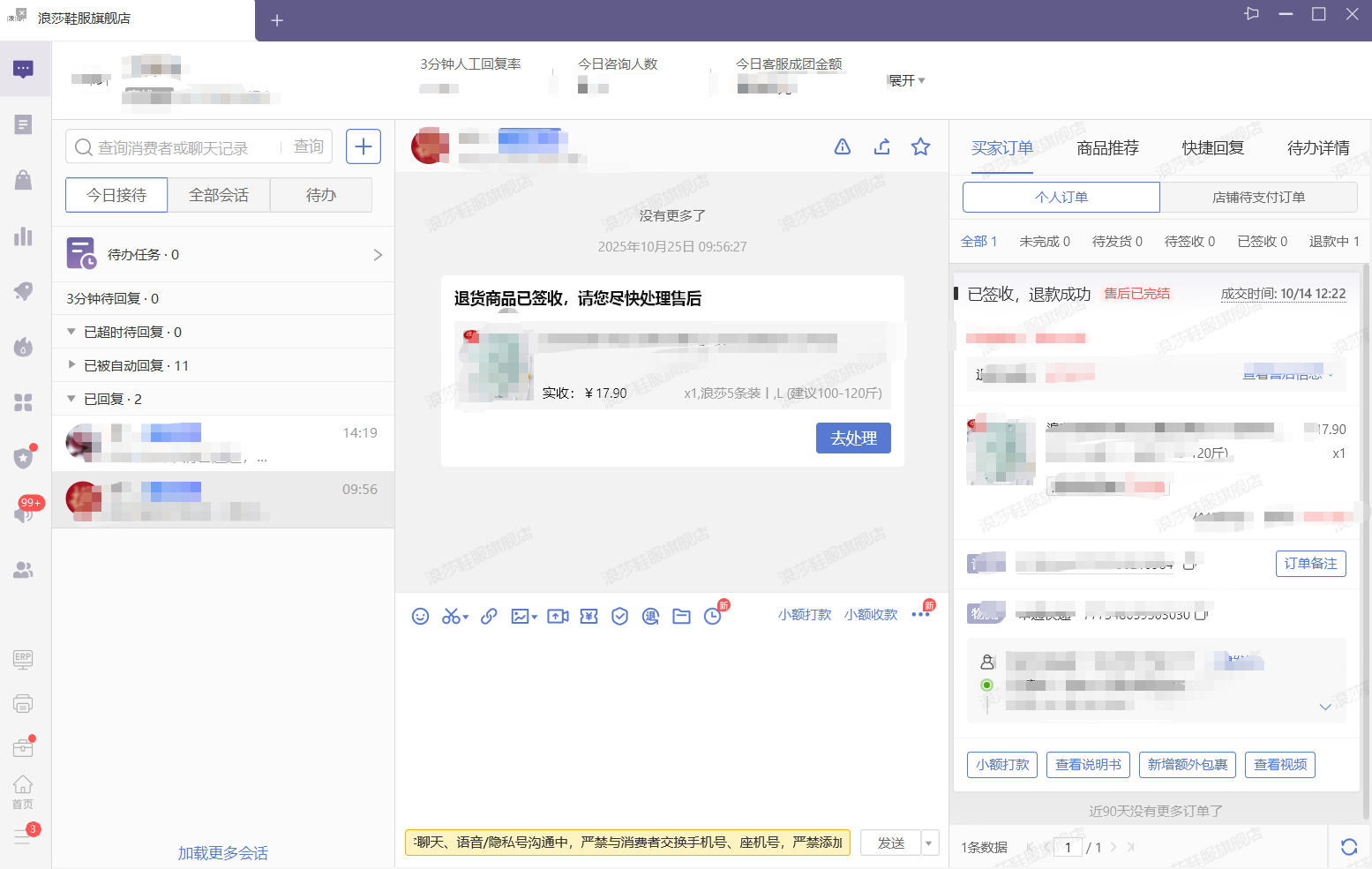Expand the top stats with 展开

point(906,80)
